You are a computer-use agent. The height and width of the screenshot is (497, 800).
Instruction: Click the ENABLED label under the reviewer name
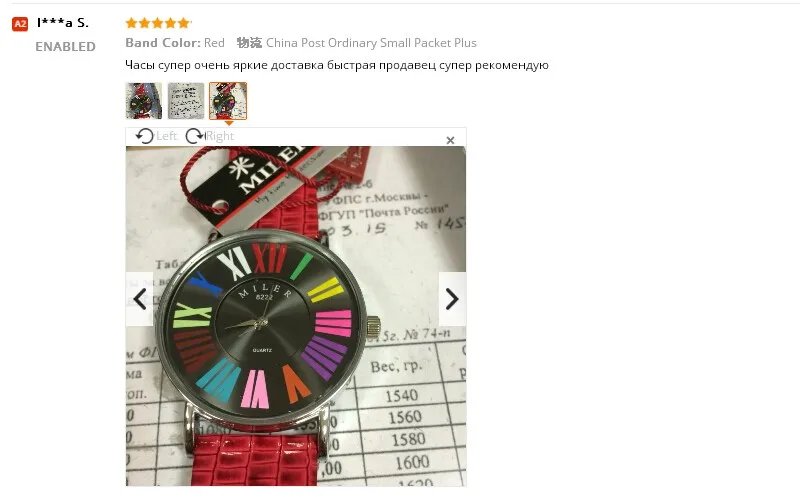click(65, 46)
